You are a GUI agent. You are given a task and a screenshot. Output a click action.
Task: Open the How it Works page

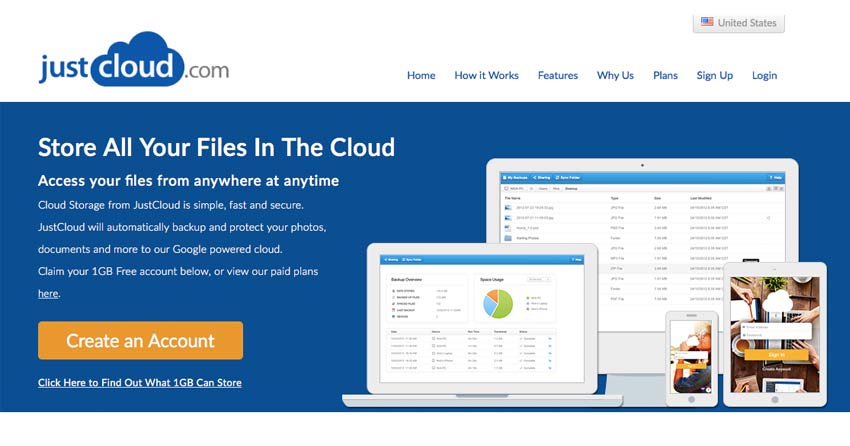486,75
